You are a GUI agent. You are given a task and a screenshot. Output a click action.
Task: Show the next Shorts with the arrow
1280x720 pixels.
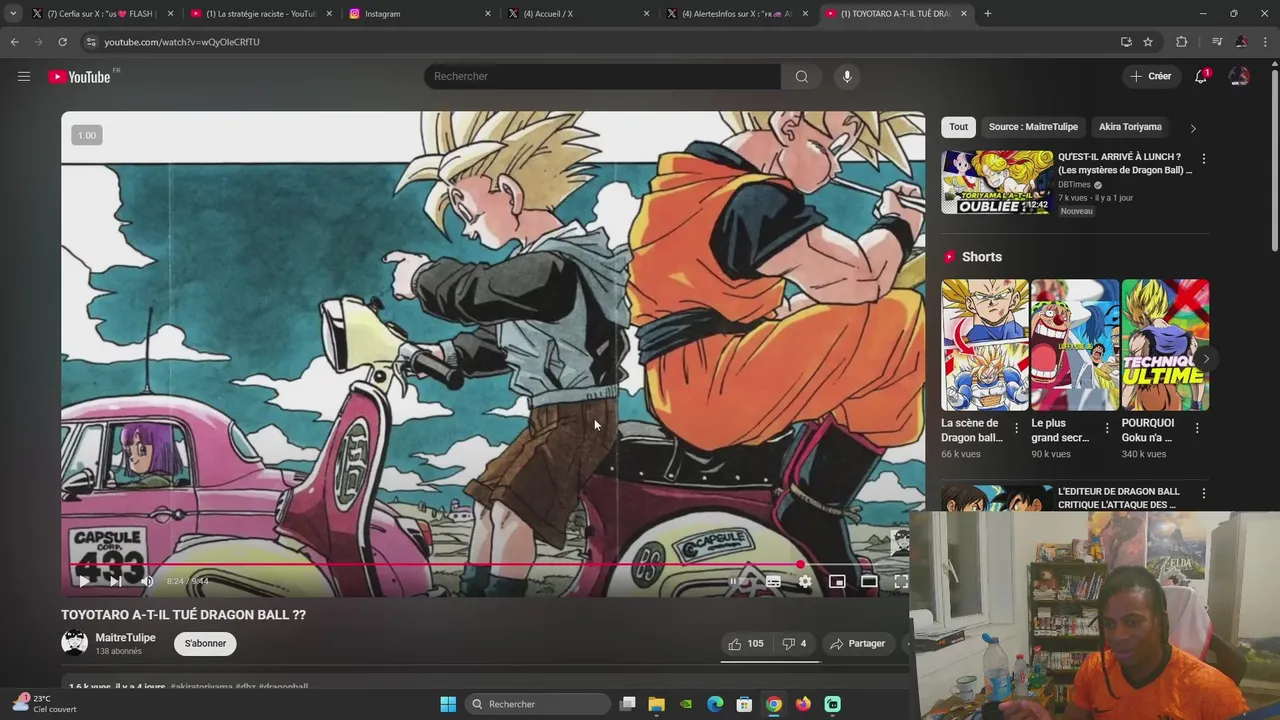(x=1206, y=359)
